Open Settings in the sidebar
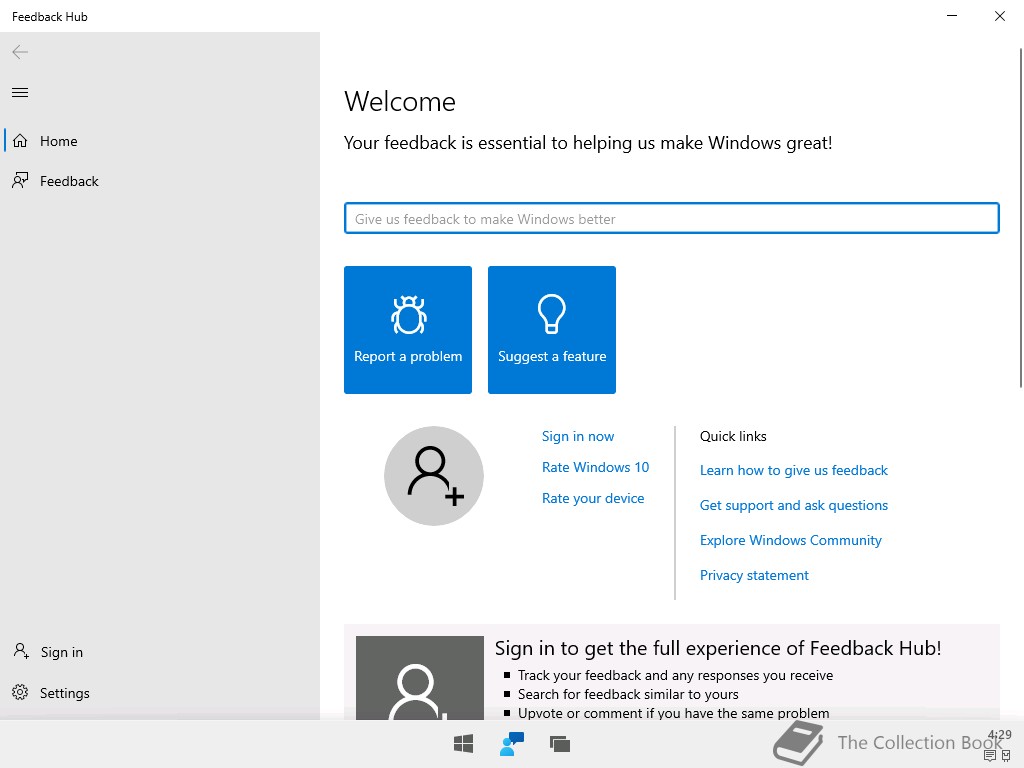 point(160,693)
